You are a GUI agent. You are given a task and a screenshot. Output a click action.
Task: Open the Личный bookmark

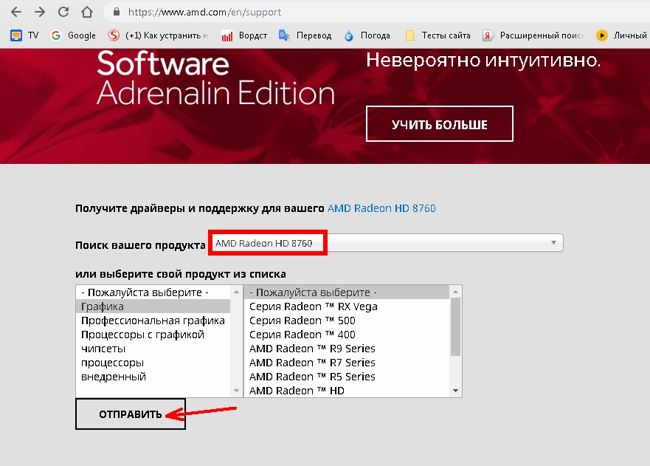tap(621, 36)
